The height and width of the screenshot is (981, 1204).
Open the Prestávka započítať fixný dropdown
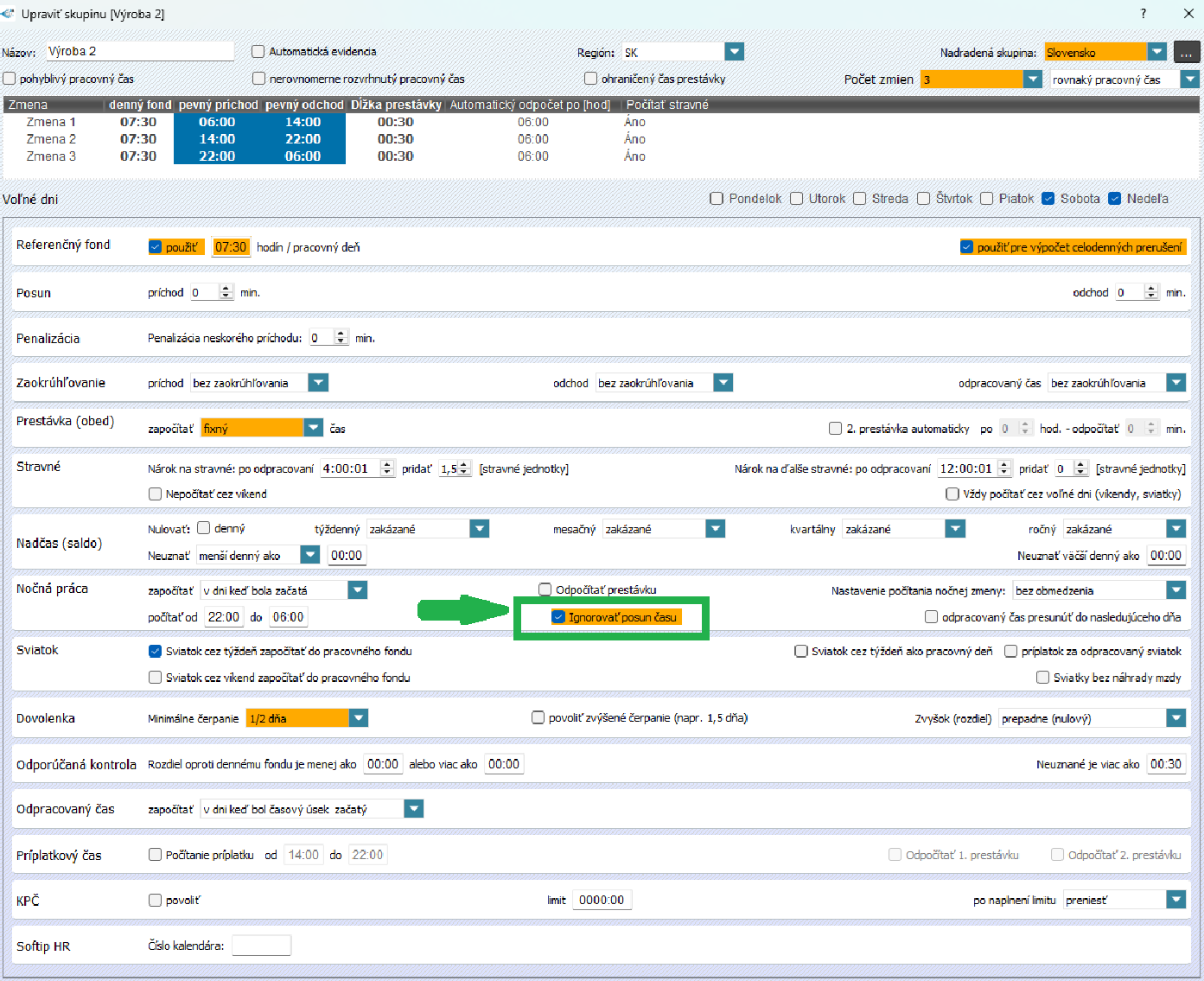[313, 428]
